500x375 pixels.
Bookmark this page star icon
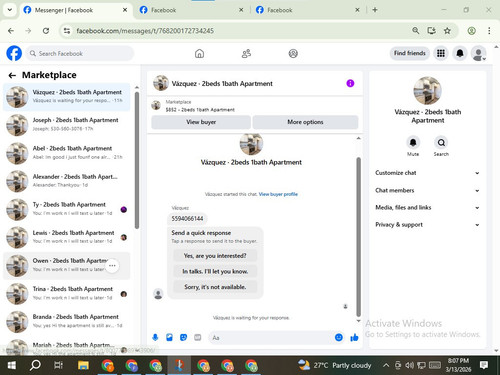447,31
